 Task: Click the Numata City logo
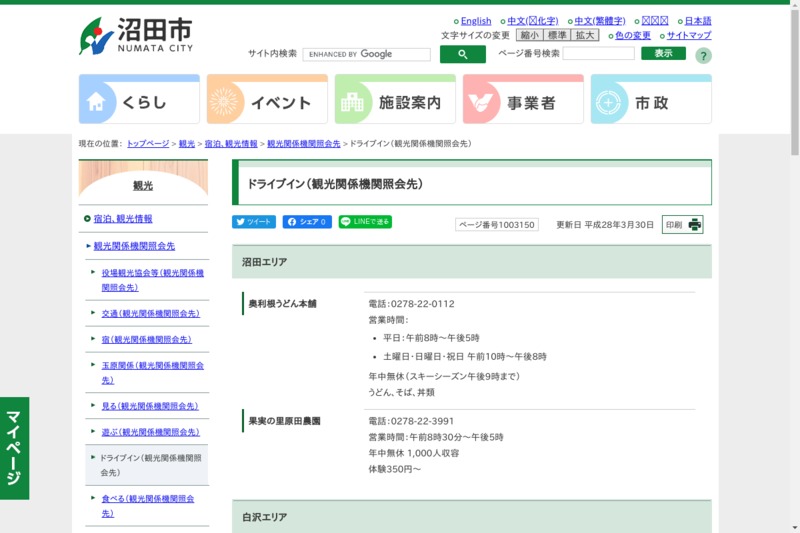coord(136,36)
